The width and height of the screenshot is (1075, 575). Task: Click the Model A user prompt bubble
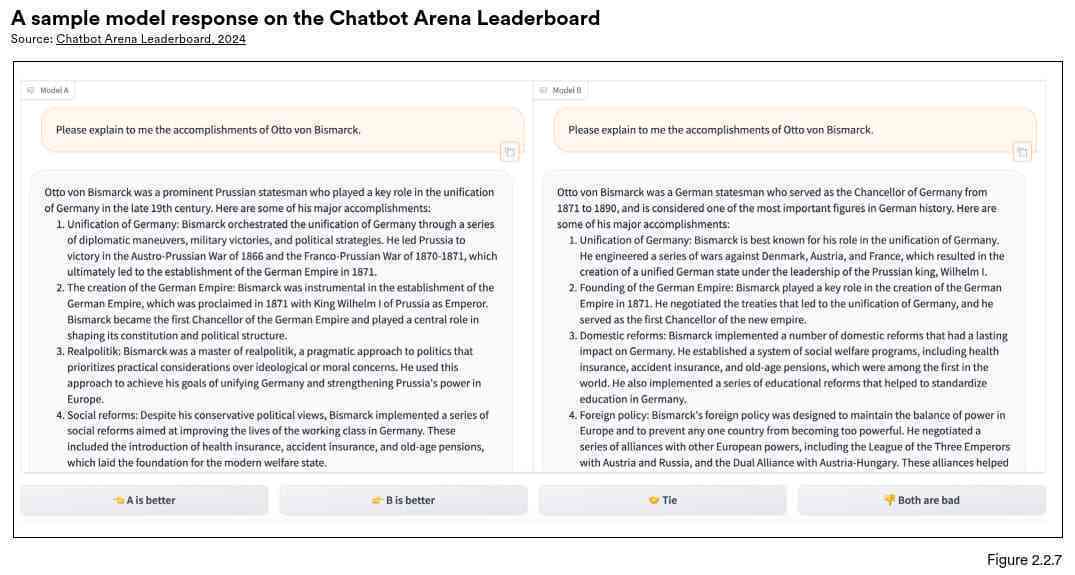point(282,130)
